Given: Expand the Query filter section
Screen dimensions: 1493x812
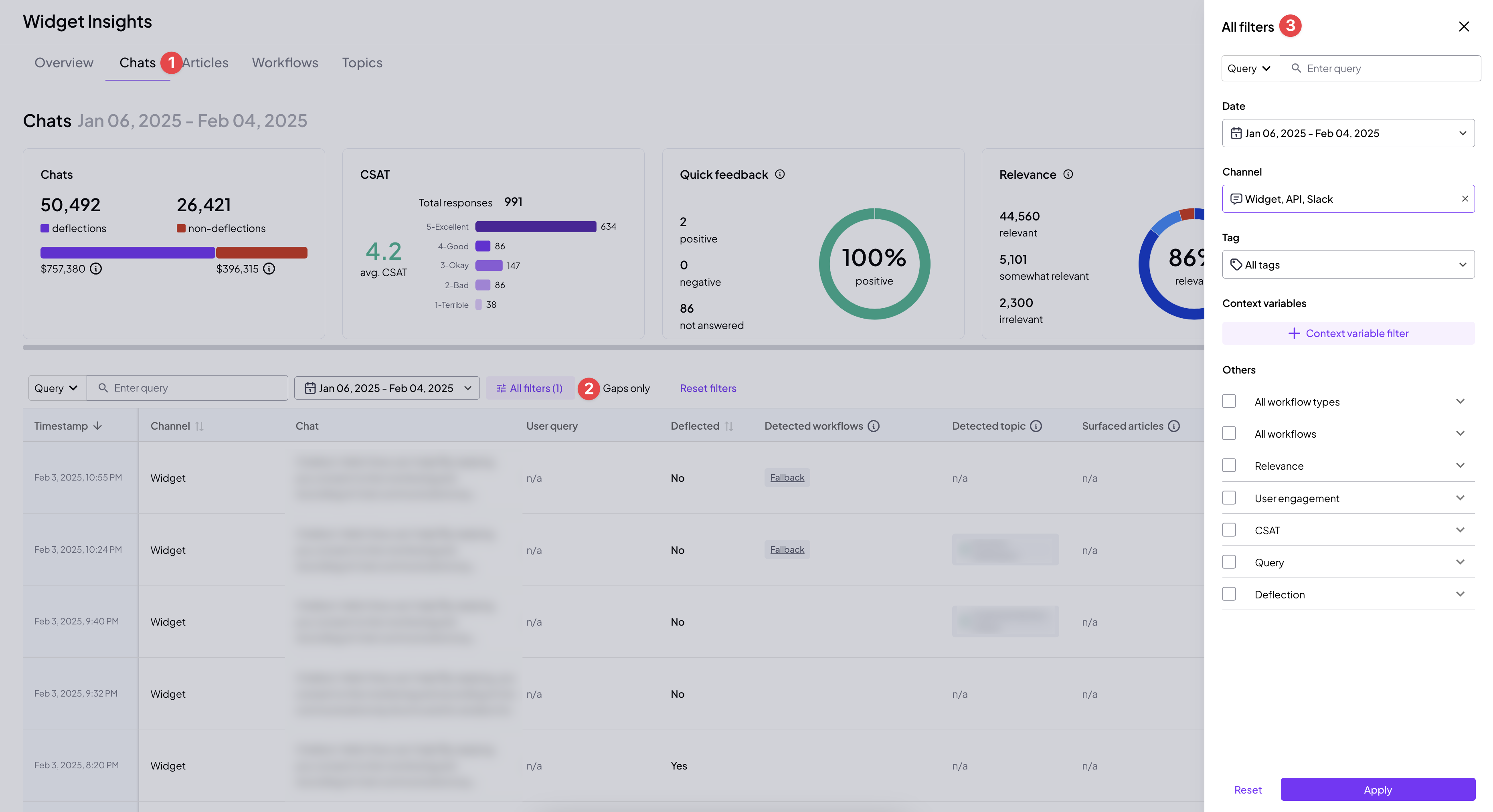Looking at the screenshot, I should pos(1460,562).
